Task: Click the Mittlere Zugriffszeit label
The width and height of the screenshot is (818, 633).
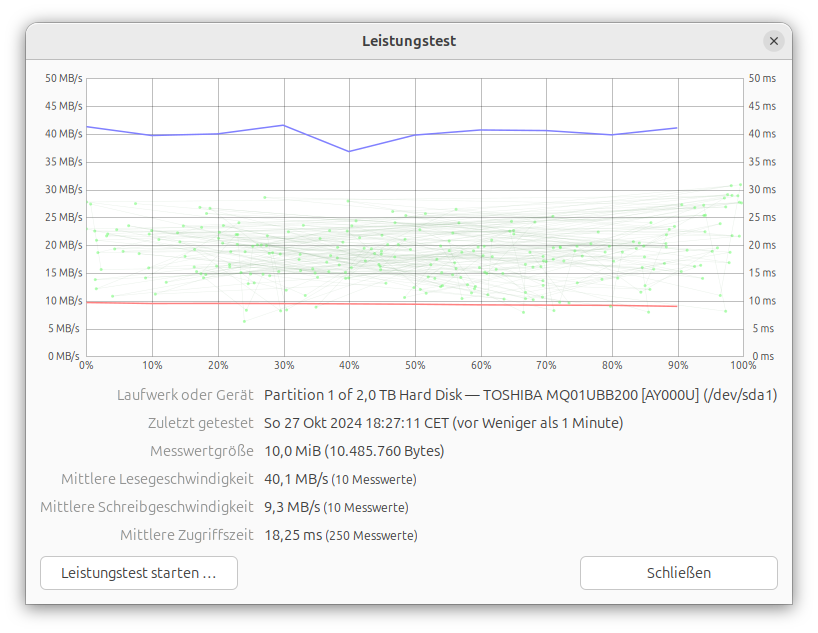Action: coord(187,535)
